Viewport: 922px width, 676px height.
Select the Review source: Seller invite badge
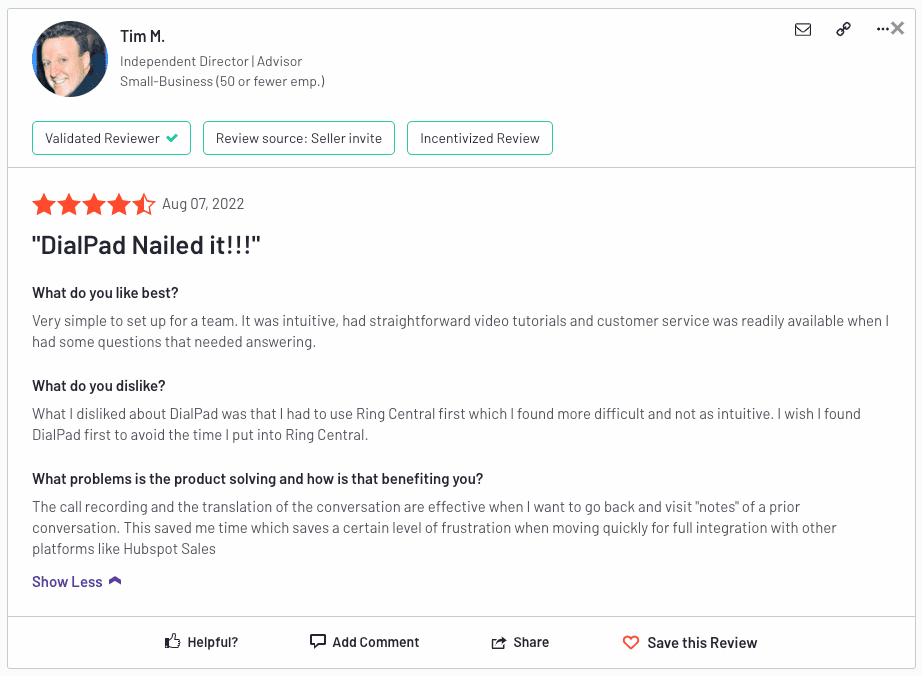299,138
